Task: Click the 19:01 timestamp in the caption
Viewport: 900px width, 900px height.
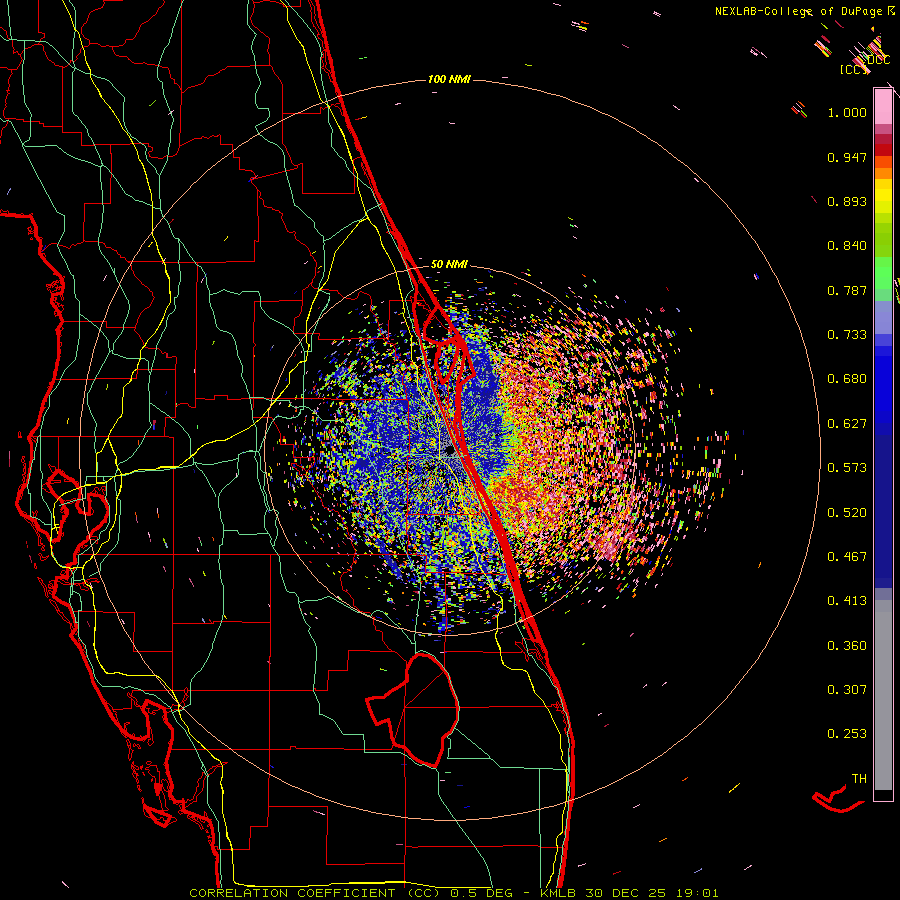Action: click(697, 893)
